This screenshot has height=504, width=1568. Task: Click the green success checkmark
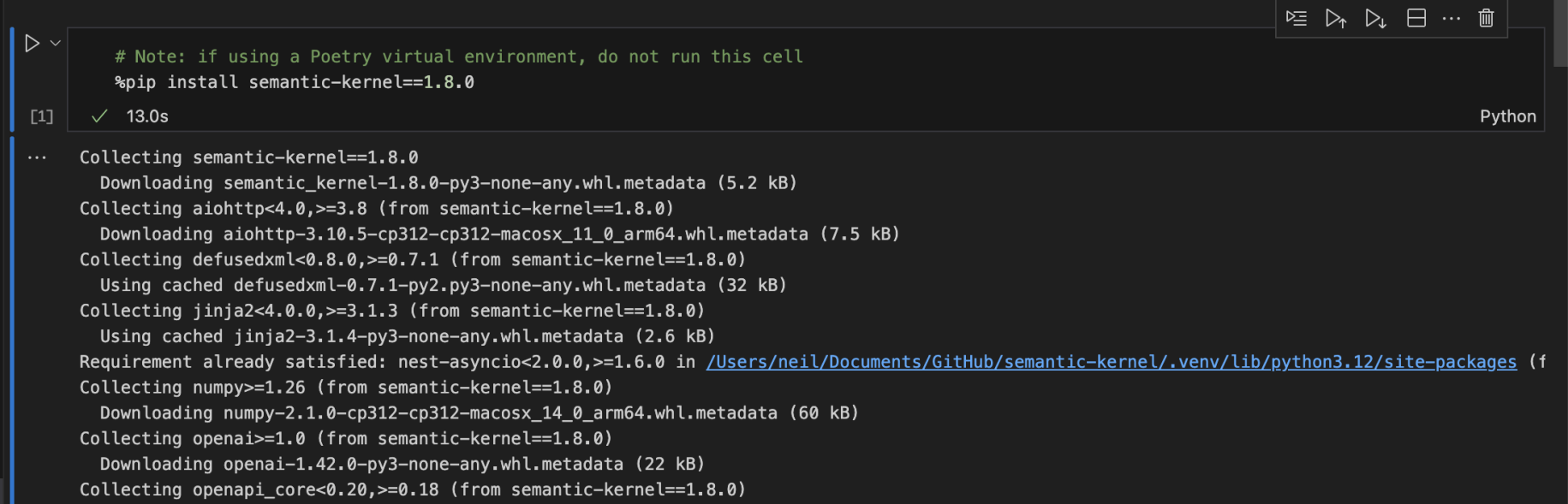click(99, 116)
